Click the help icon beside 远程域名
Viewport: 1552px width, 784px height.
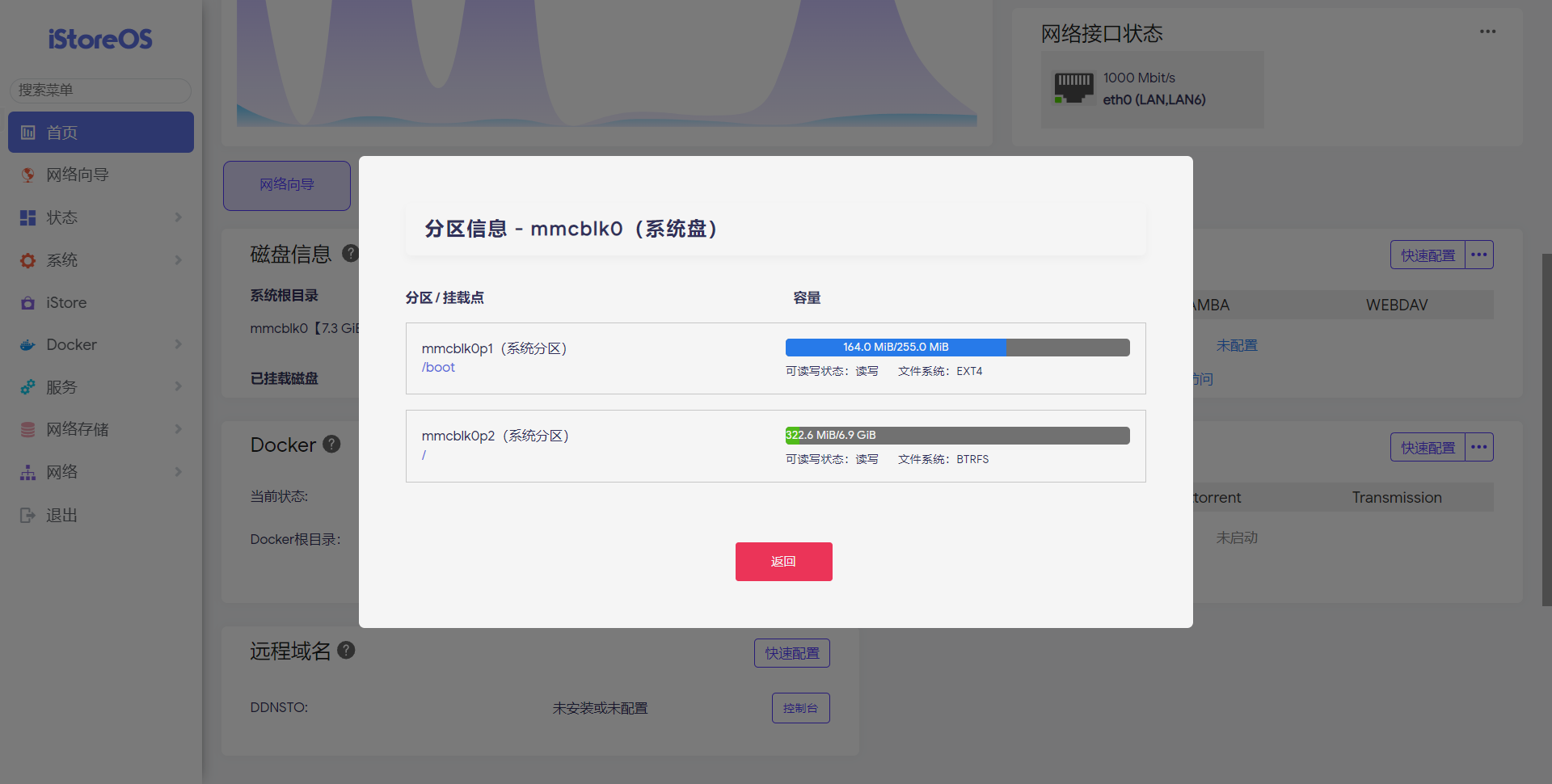[346, 650]
